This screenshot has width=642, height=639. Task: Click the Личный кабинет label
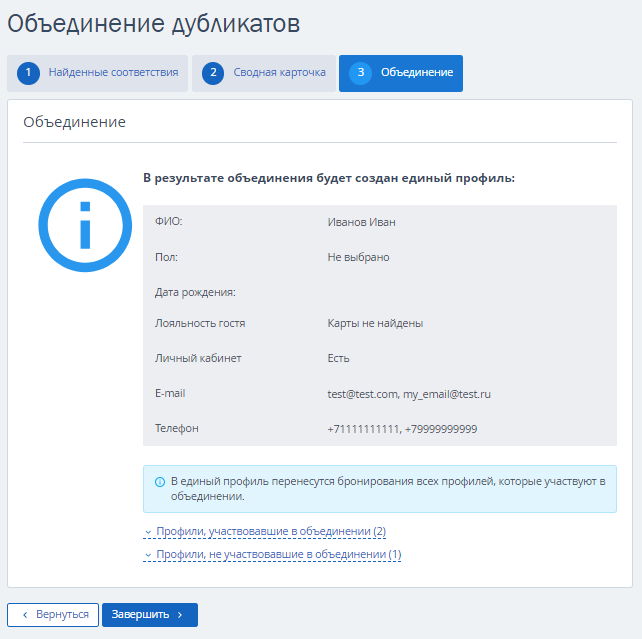point(198,359)
